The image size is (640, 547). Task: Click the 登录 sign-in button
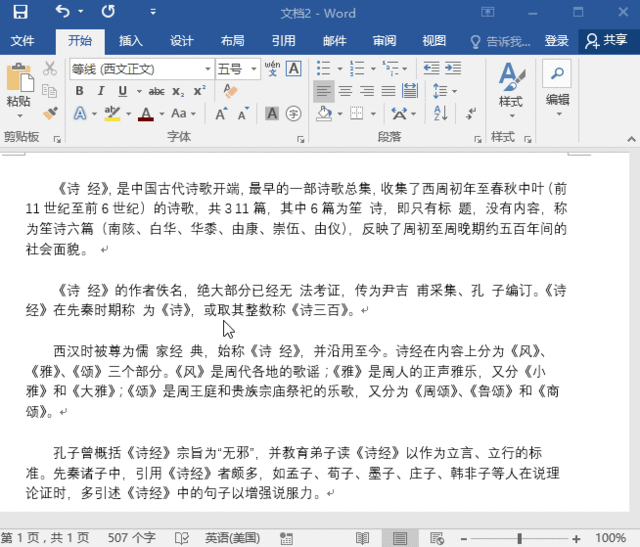pos(556,40)
